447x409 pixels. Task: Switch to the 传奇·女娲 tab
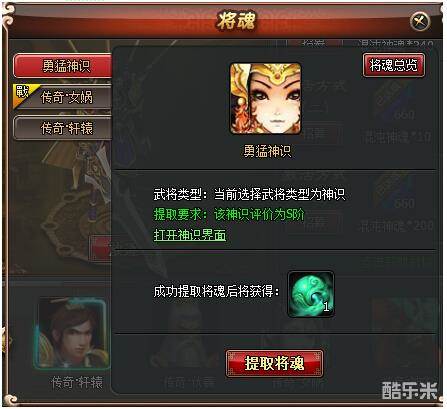[x=63, y=97]
